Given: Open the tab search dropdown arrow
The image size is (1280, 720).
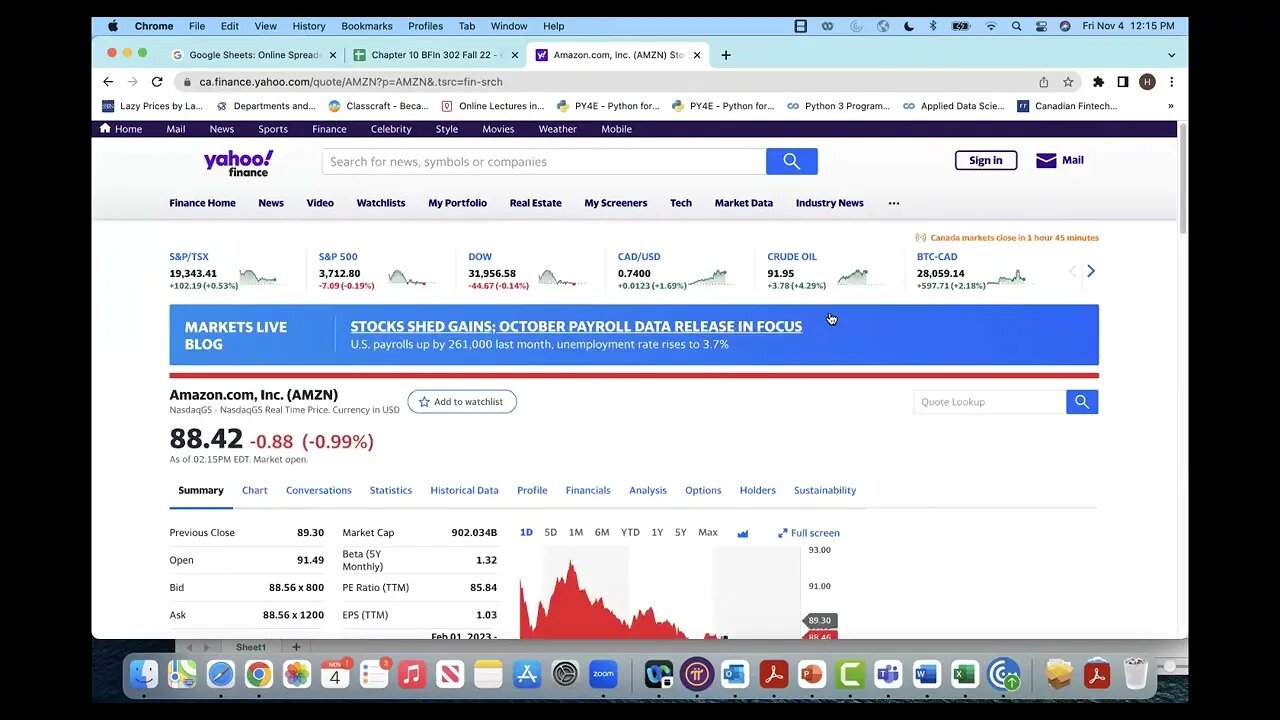Looking at the screenshot, I should (1171, 55).
